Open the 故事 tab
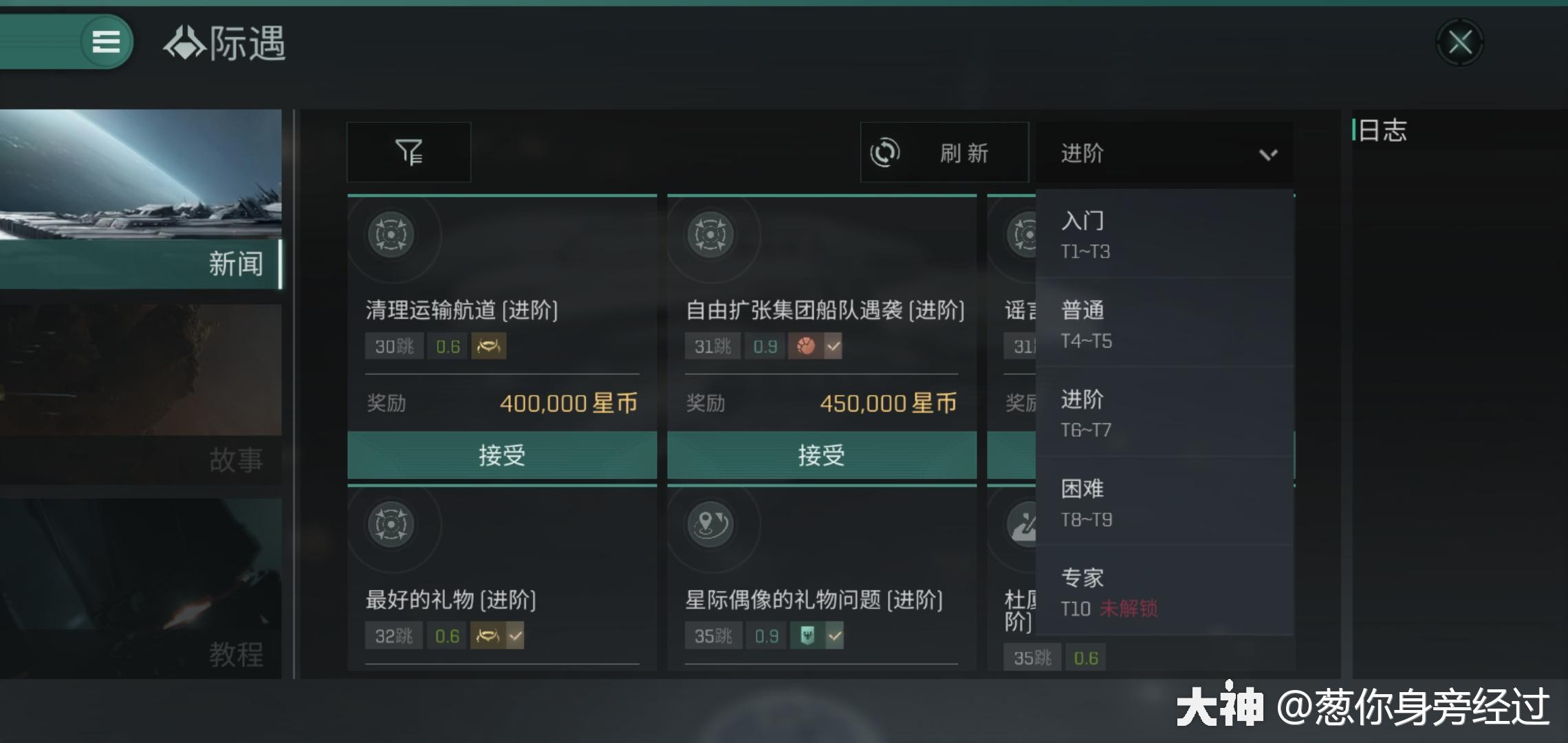 click(140, 460)
